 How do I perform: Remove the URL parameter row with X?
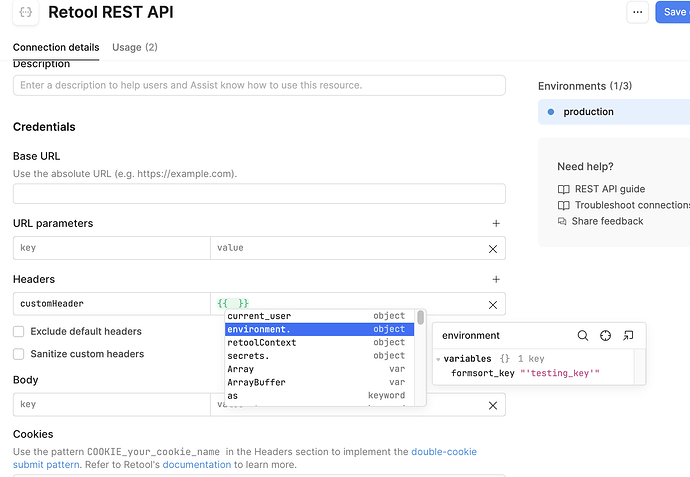pyautogui.click(x=492, y=248)
